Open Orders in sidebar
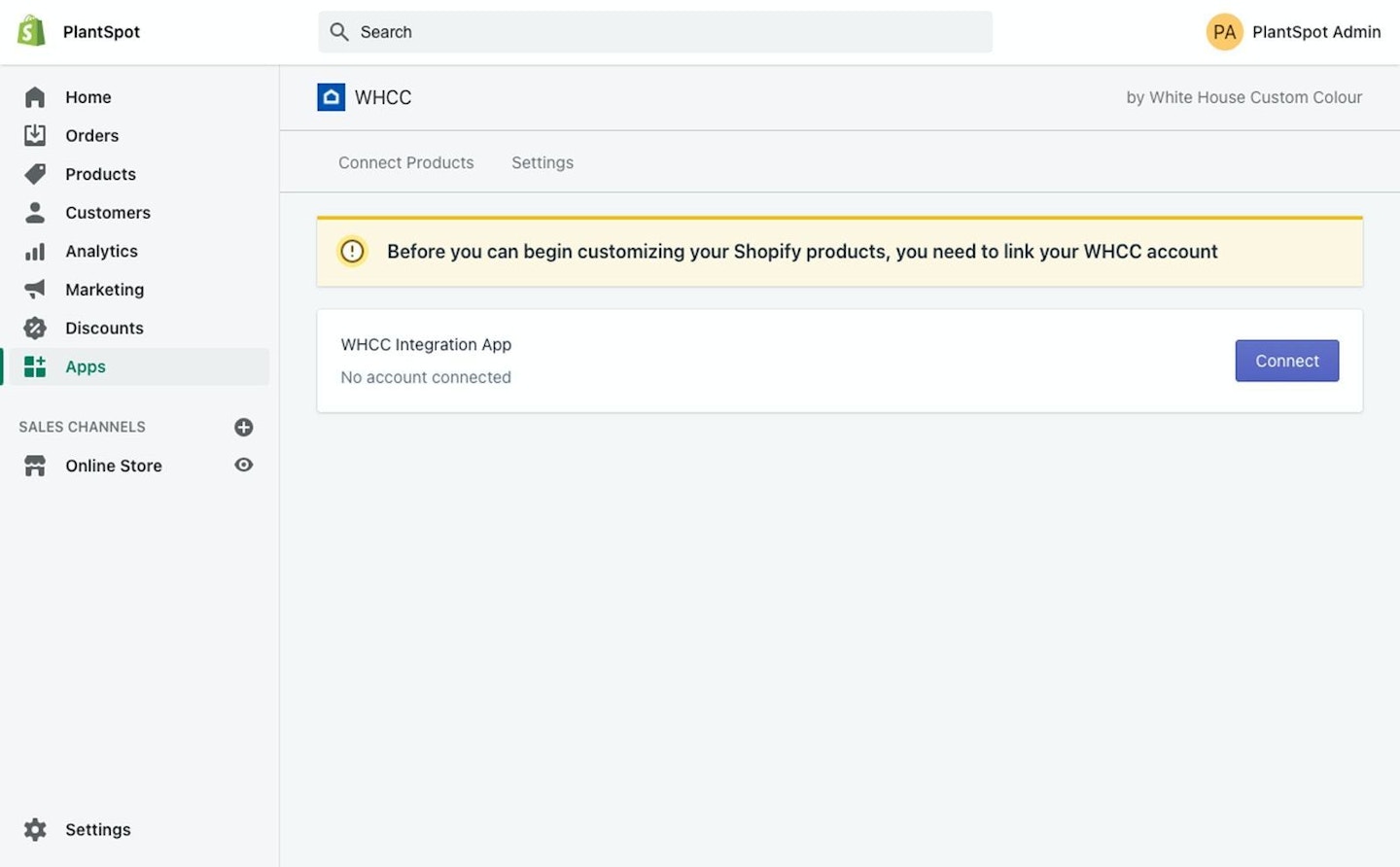1400x867 pixels. click(x=92, y=135)
